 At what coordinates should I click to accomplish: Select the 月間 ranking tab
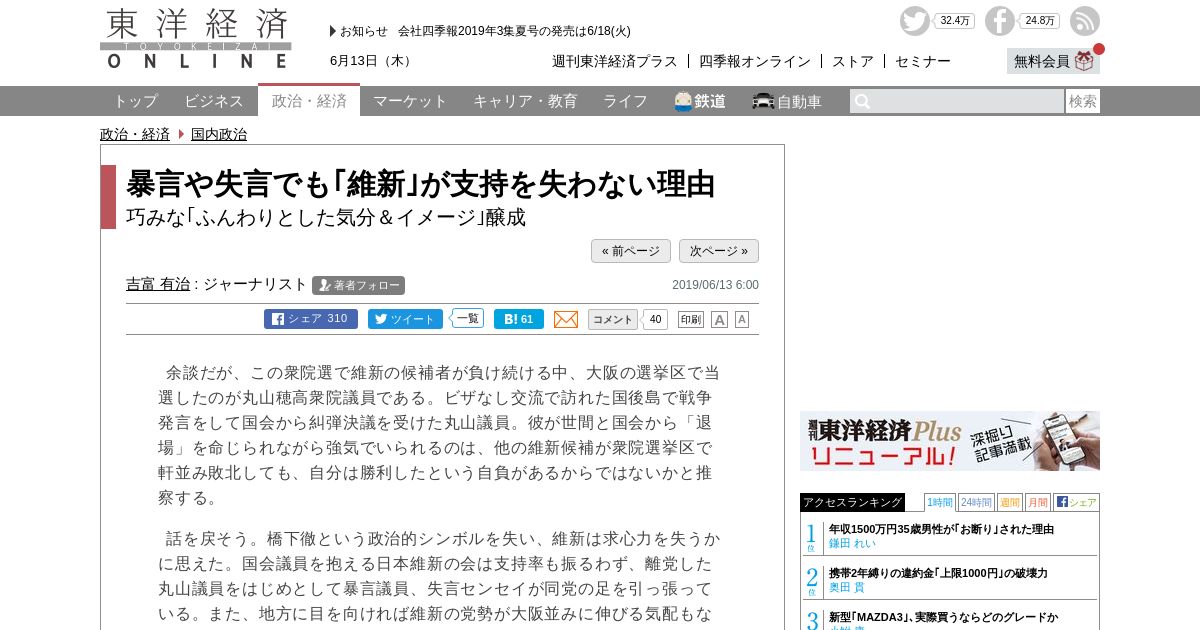coord(1038,502)
